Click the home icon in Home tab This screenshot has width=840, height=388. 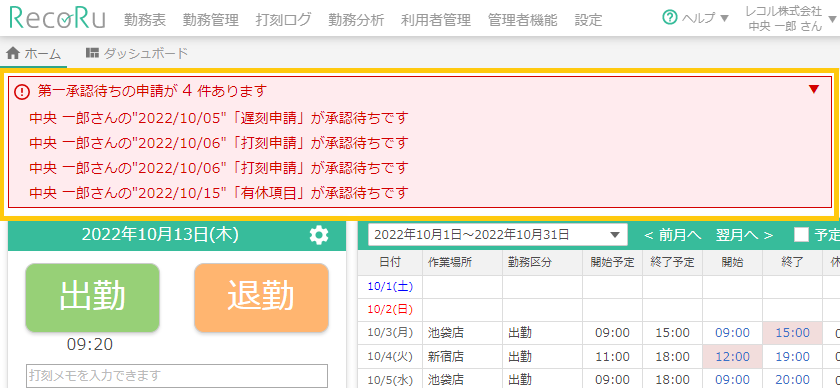pos(13,53)
